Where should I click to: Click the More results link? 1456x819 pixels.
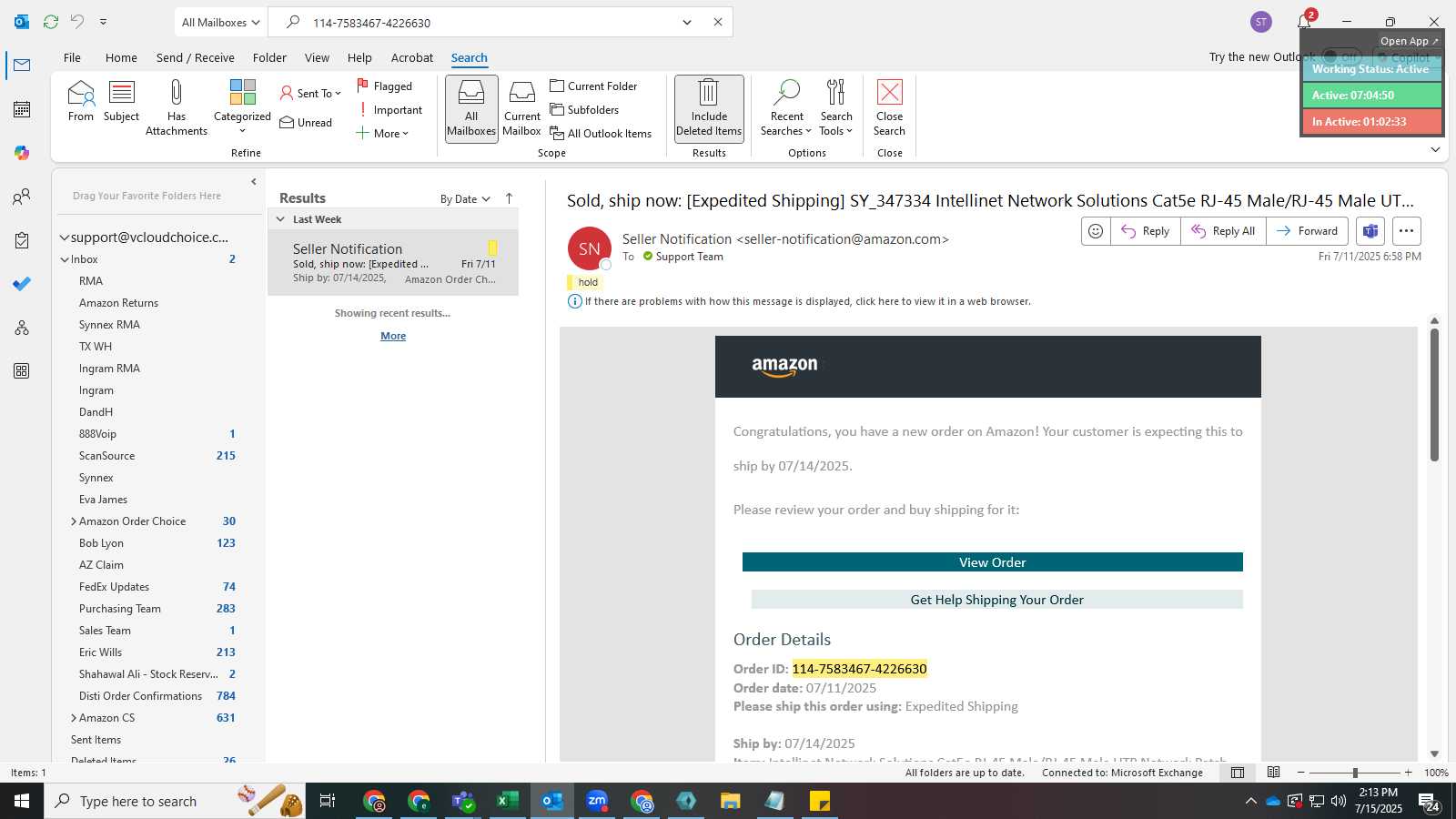coord(393,336)
